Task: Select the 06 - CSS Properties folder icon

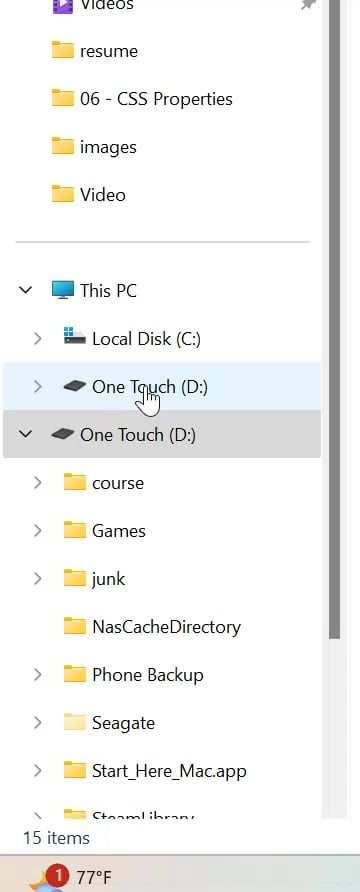Action: click(63, 98)
